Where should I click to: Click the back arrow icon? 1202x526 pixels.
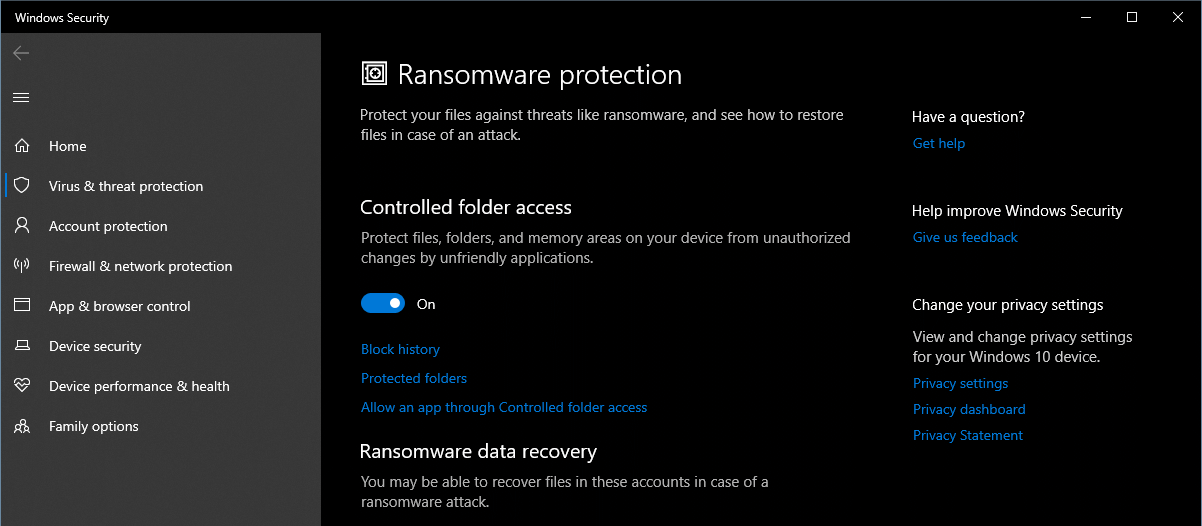click(21, 53)
